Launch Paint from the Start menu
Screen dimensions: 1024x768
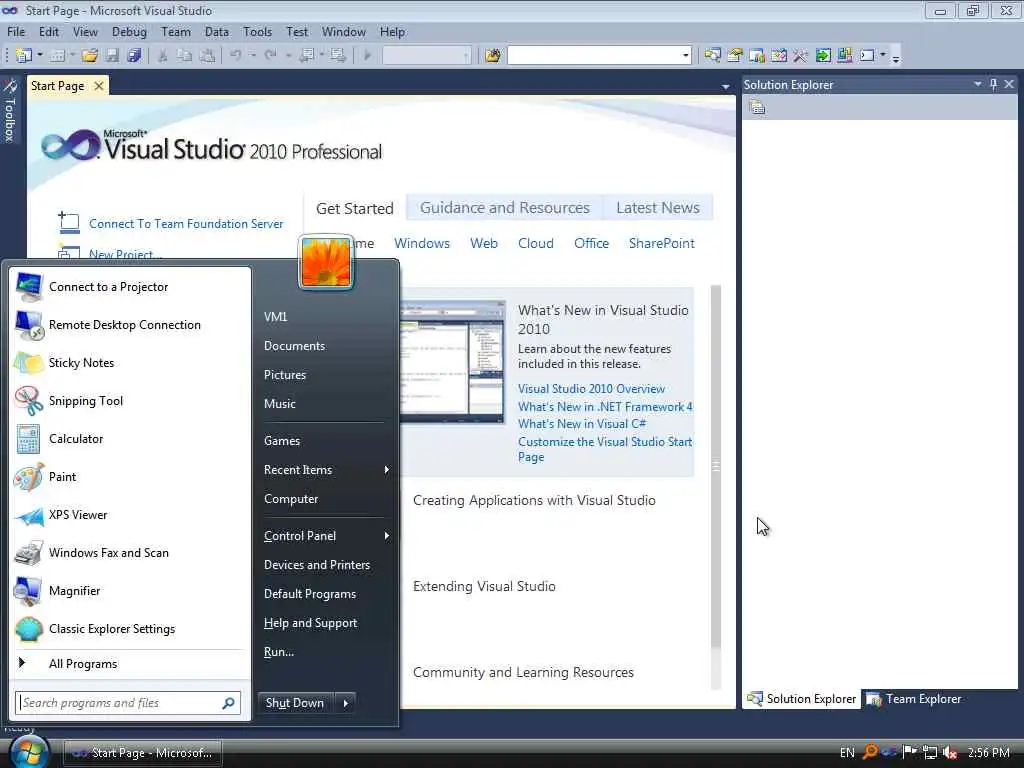point(62,477)
